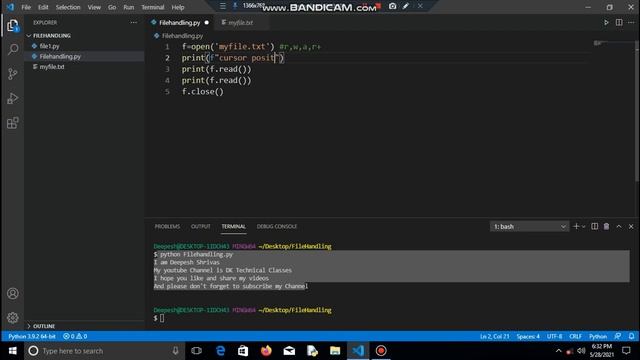Open Run and Debug view
The image size is (640, 360).
pos(13,98)
